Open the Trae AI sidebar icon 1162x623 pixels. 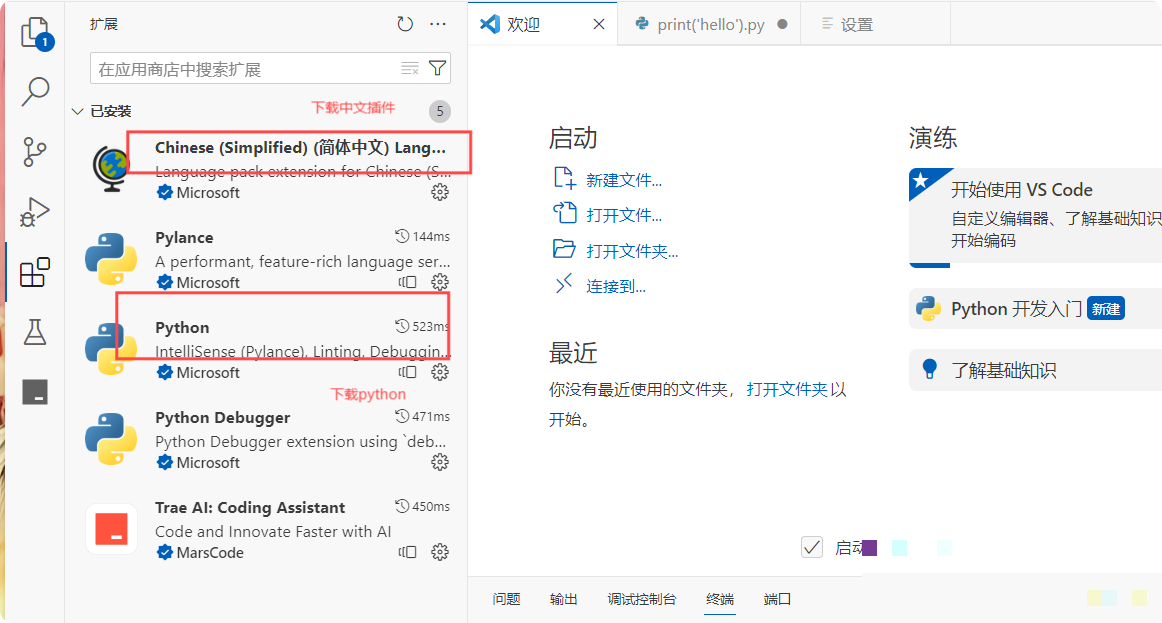click(x=35, y=391)
